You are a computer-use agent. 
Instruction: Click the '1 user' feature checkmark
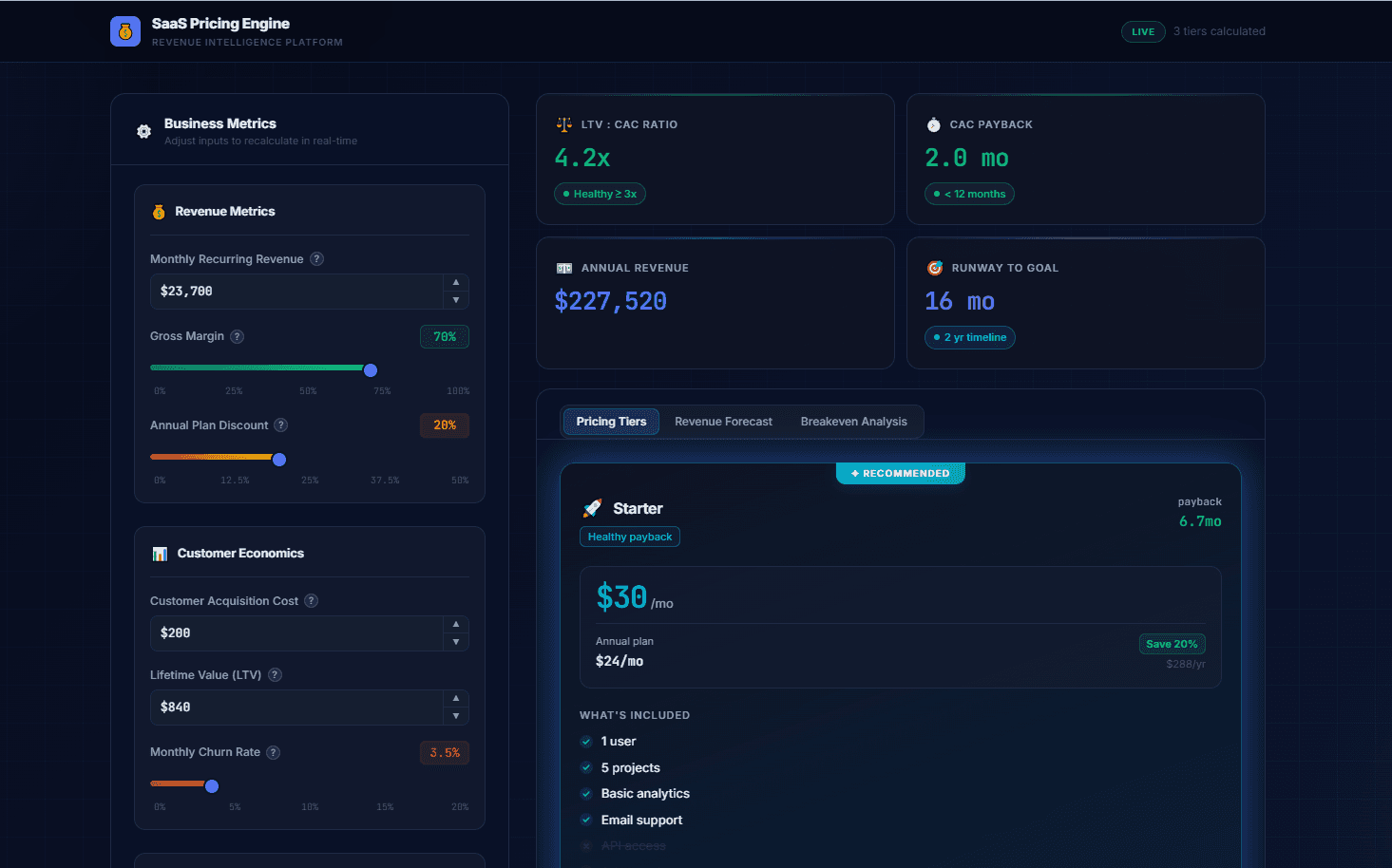586,742
